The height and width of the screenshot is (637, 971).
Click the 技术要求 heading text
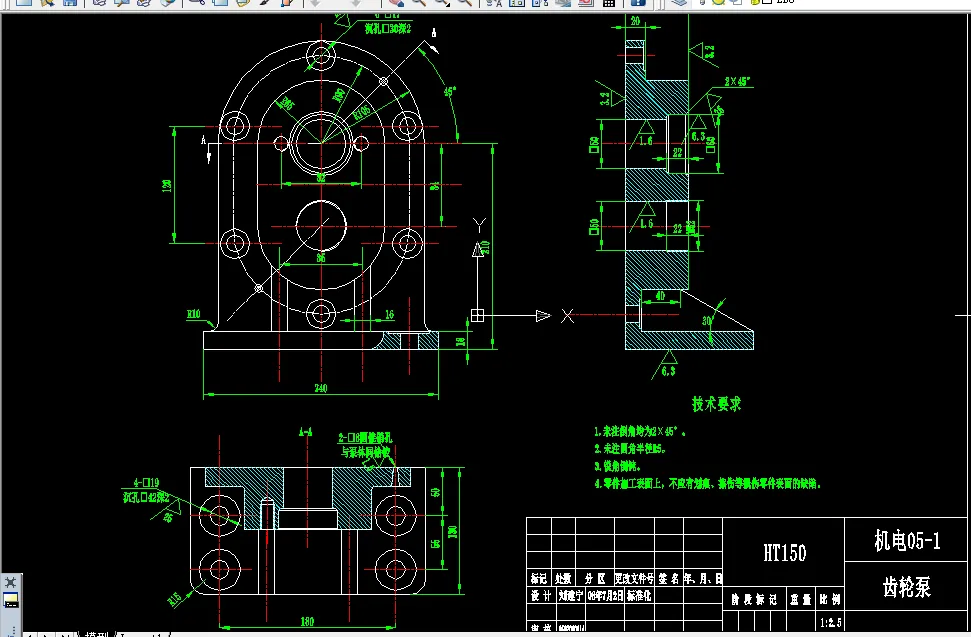(716, 404)
